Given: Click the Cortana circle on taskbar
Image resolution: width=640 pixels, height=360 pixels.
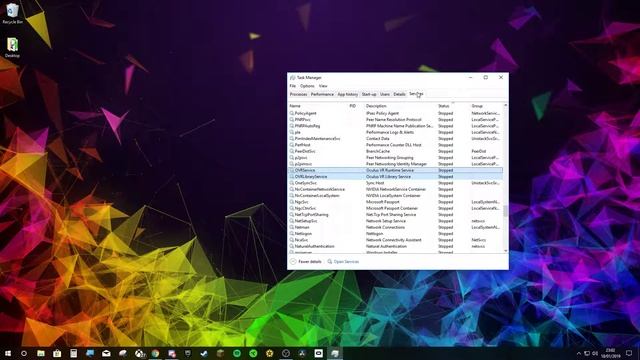Looking at the screenshot, I should [x=24, y=353].
